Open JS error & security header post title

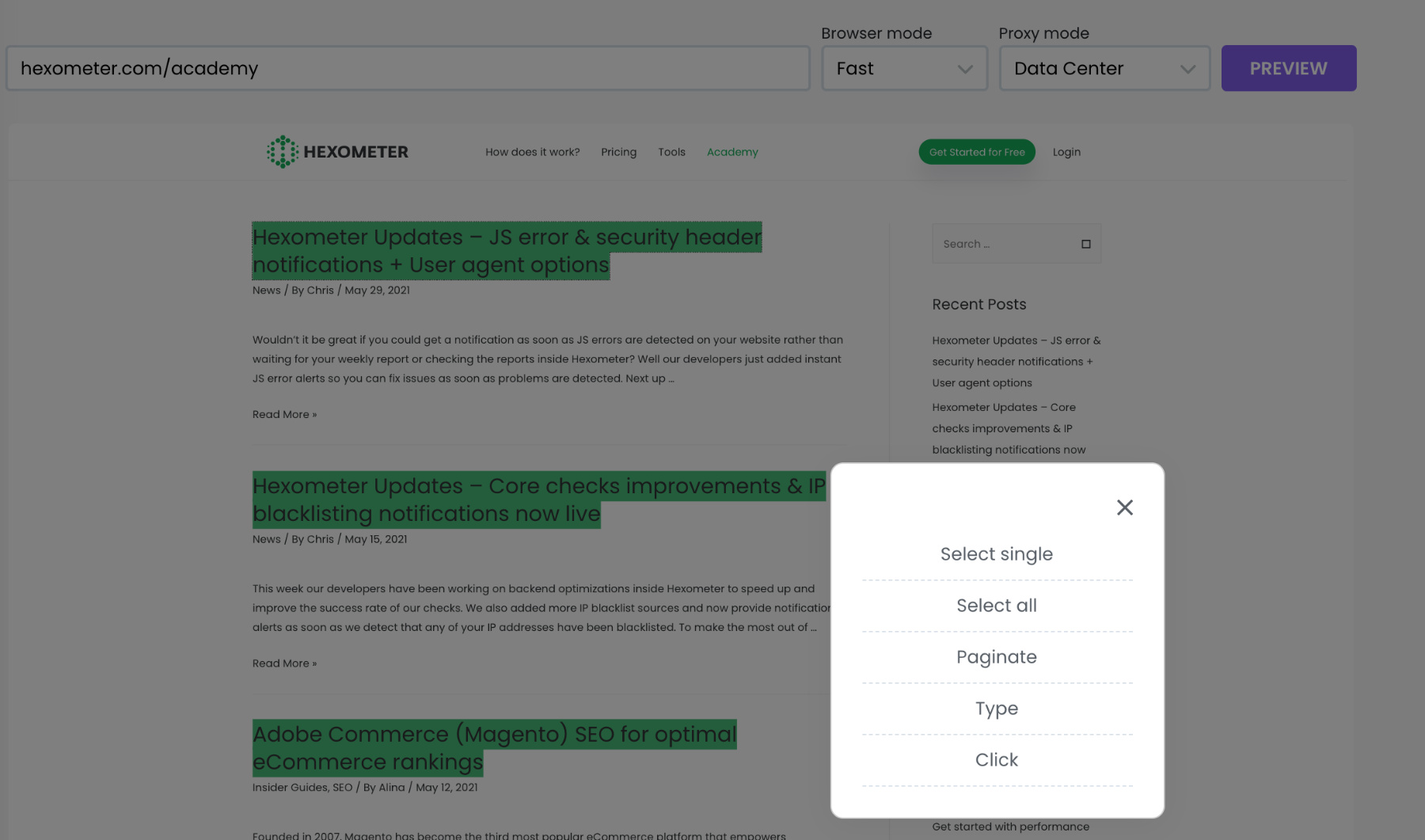coord(507,251)
